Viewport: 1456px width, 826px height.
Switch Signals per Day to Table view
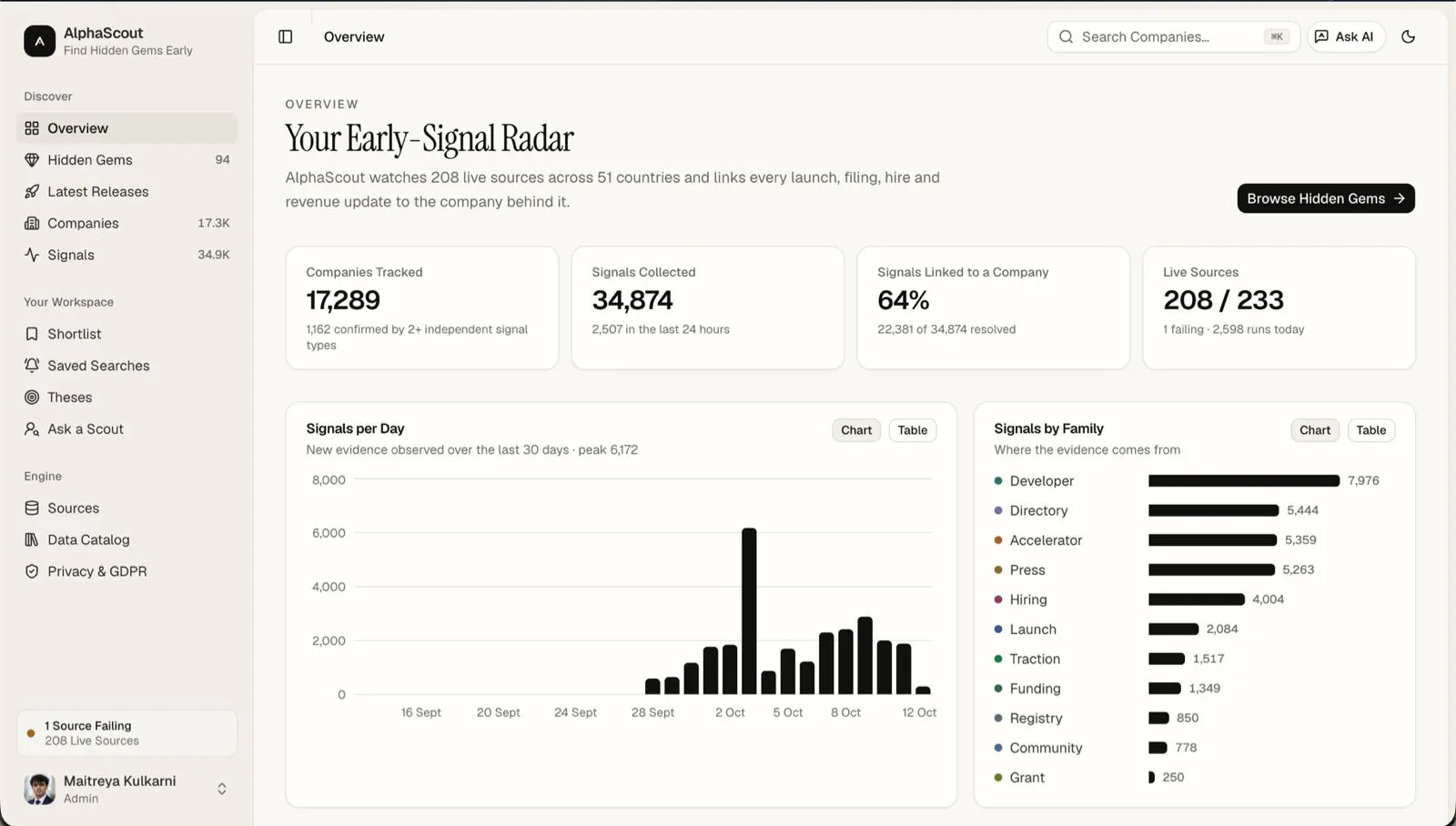[913, 430]
